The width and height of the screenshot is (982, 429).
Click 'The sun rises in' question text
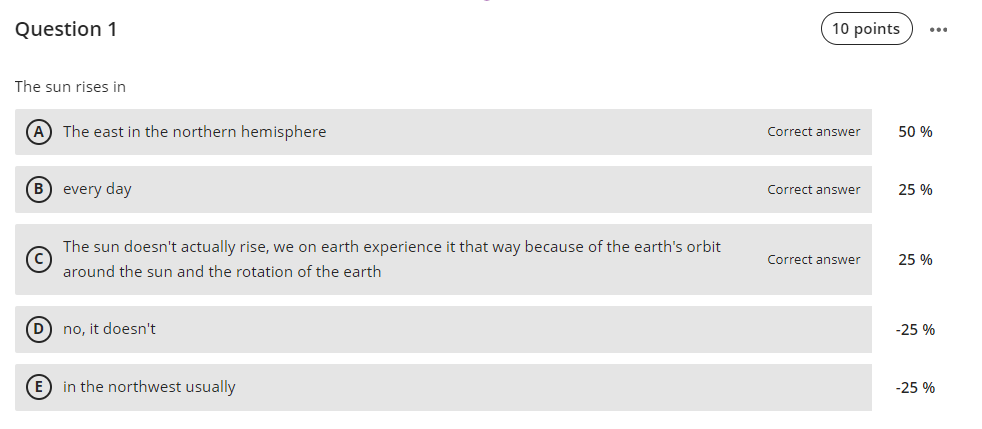(70, 87)
